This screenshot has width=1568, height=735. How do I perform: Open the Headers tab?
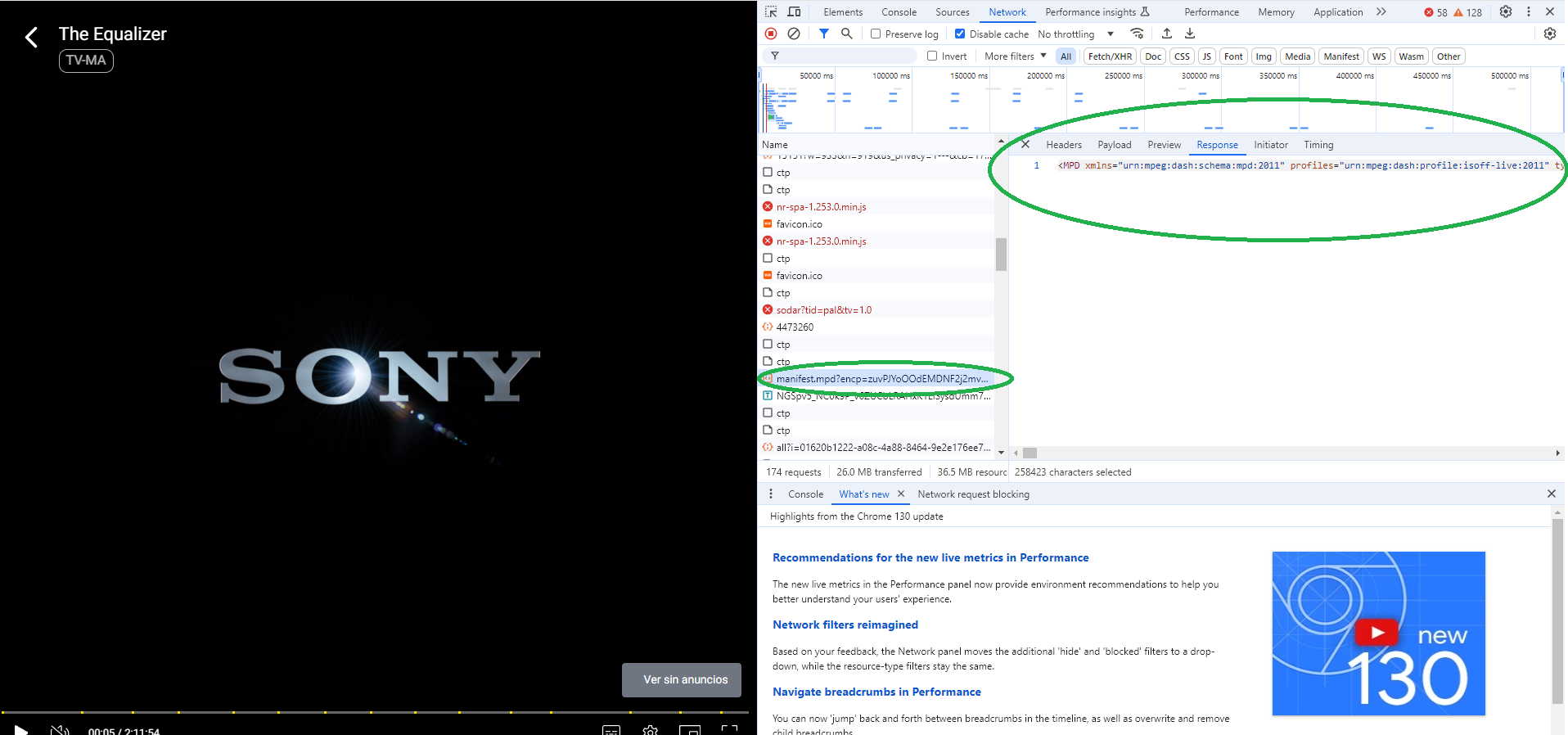[1063, 145]
